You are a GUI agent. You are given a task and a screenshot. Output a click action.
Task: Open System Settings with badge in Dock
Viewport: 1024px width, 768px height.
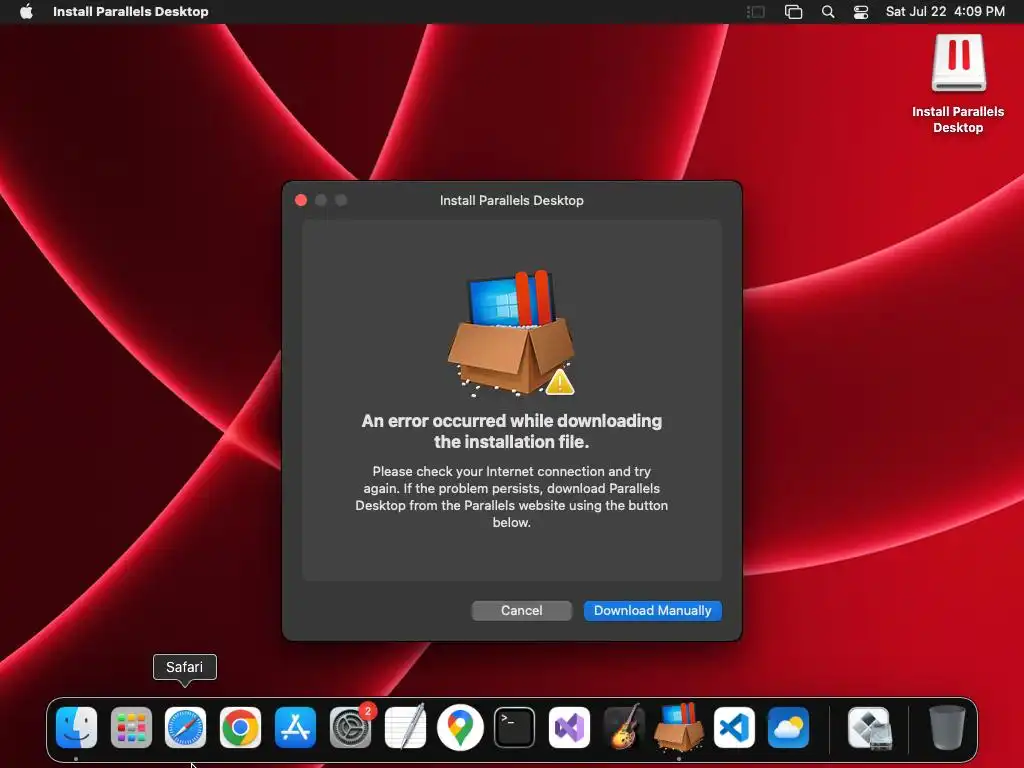click(x=351, y=728)
